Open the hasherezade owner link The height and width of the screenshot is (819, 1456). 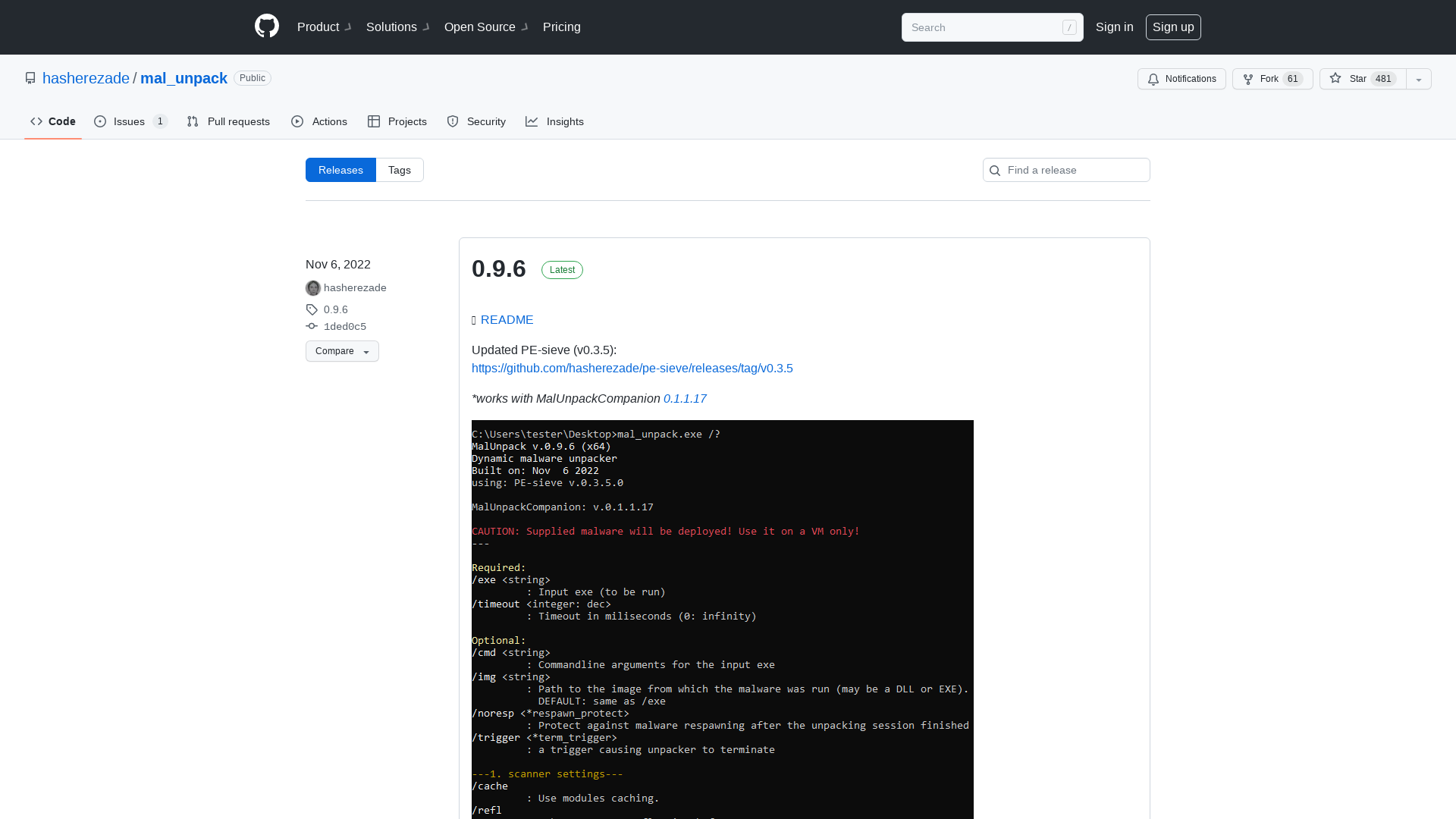coord(86,78)
